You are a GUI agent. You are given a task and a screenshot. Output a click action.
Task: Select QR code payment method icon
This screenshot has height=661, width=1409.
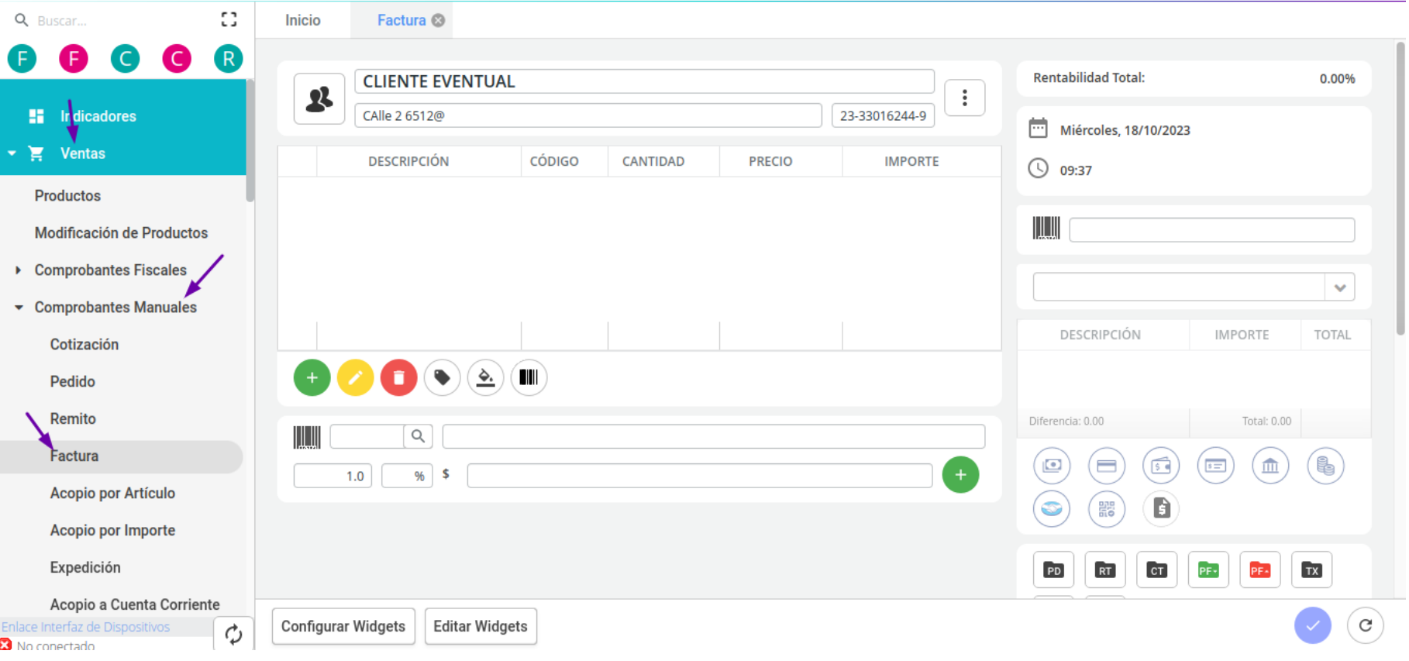click(x=1107, y=509)
